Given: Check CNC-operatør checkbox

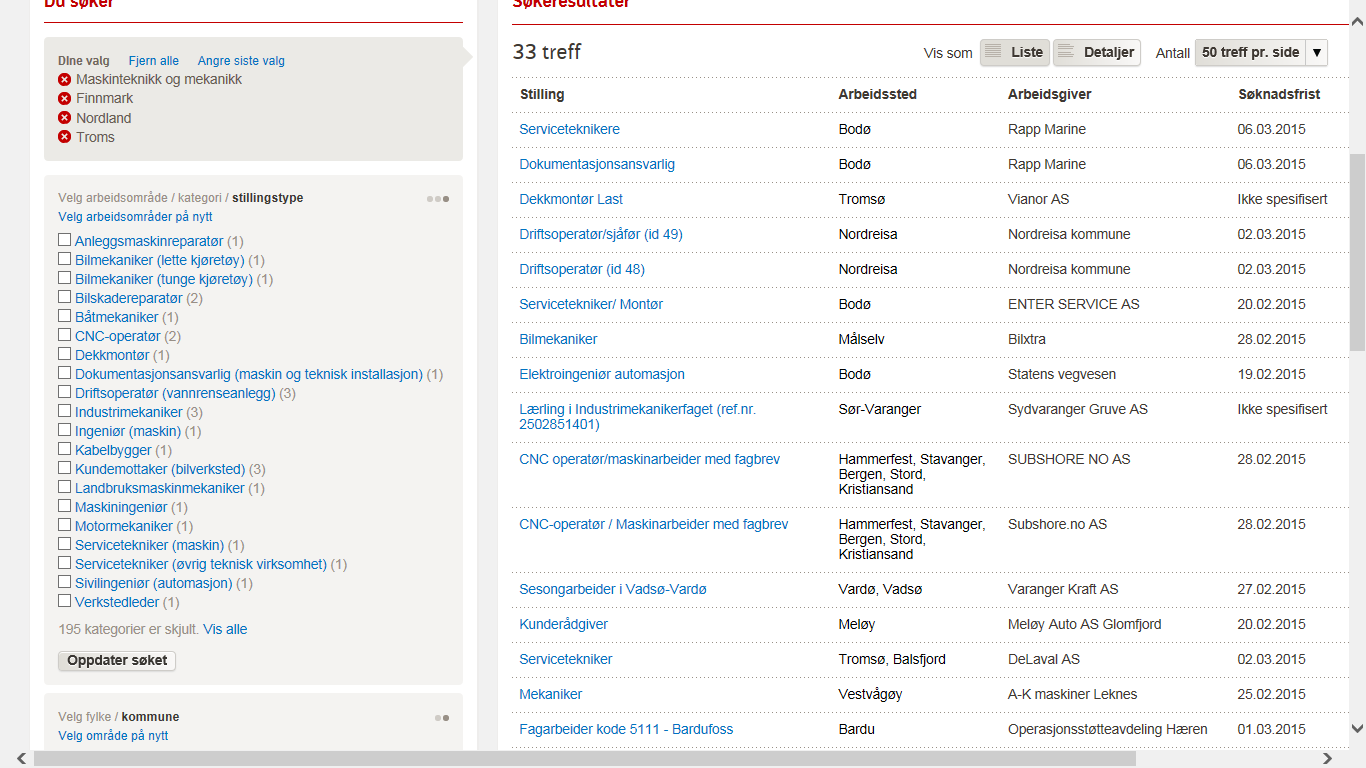Looking at the screenshot, I should 65,335.
